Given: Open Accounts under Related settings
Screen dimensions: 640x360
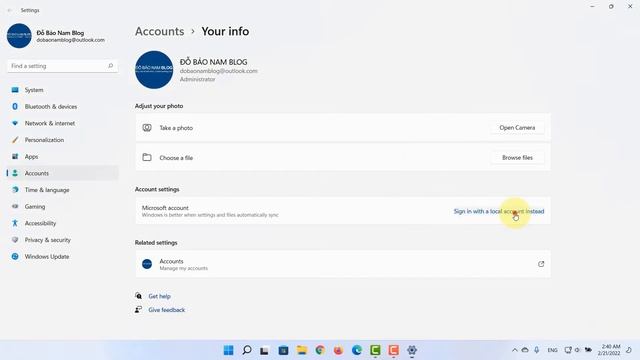Looking at the screenshot, I should [343, 264].
